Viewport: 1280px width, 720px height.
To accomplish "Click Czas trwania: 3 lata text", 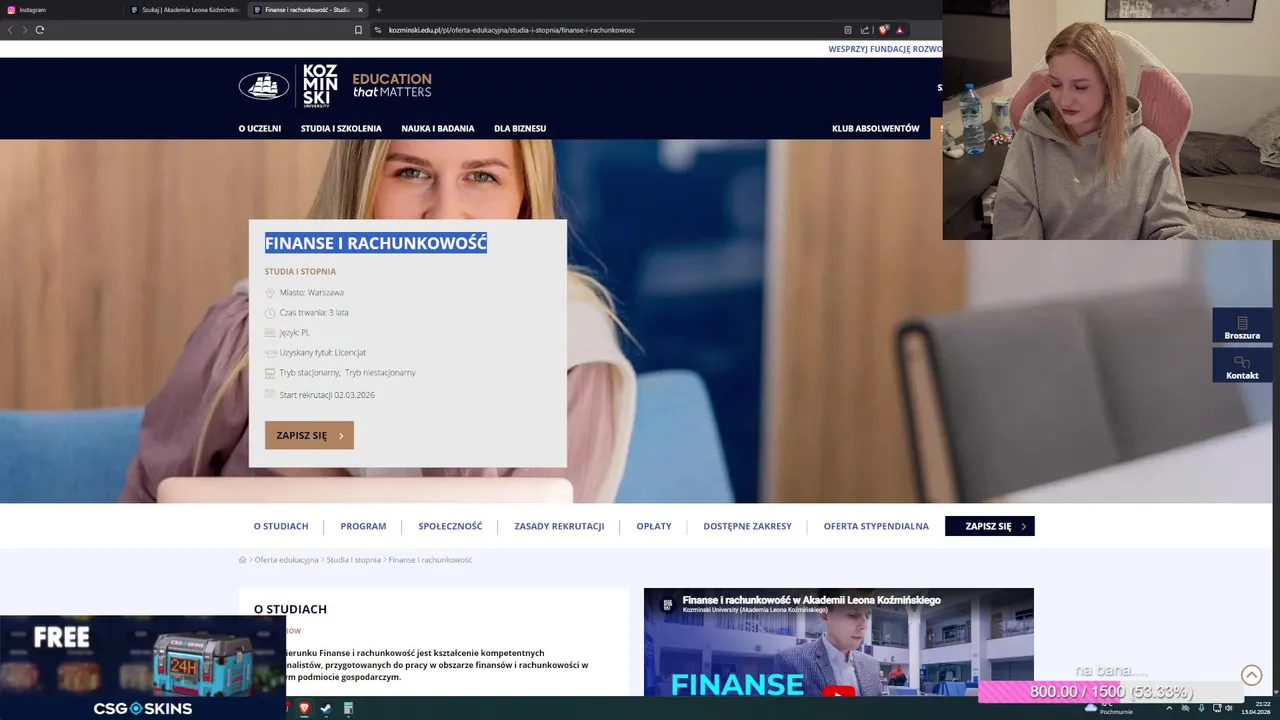I will pyautogui.click(x=314, y=313).
